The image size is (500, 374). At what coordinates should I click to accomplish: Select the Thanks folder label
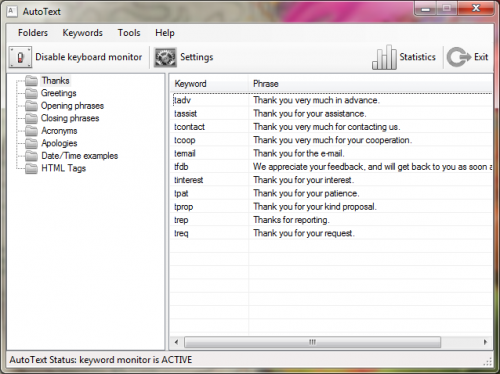coord(55,81)
